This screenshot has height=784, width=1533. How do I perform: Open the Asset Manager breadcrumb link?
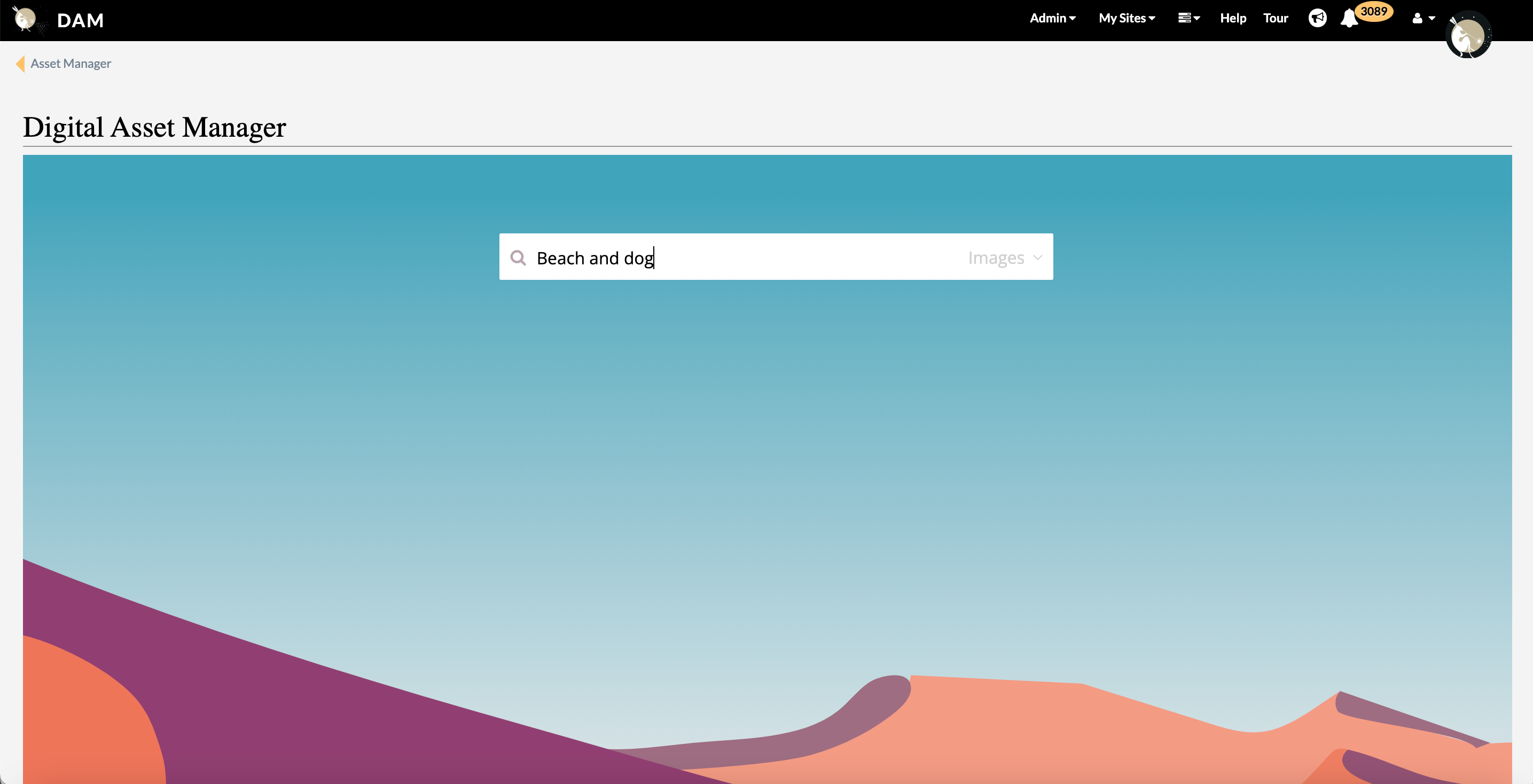70,64
